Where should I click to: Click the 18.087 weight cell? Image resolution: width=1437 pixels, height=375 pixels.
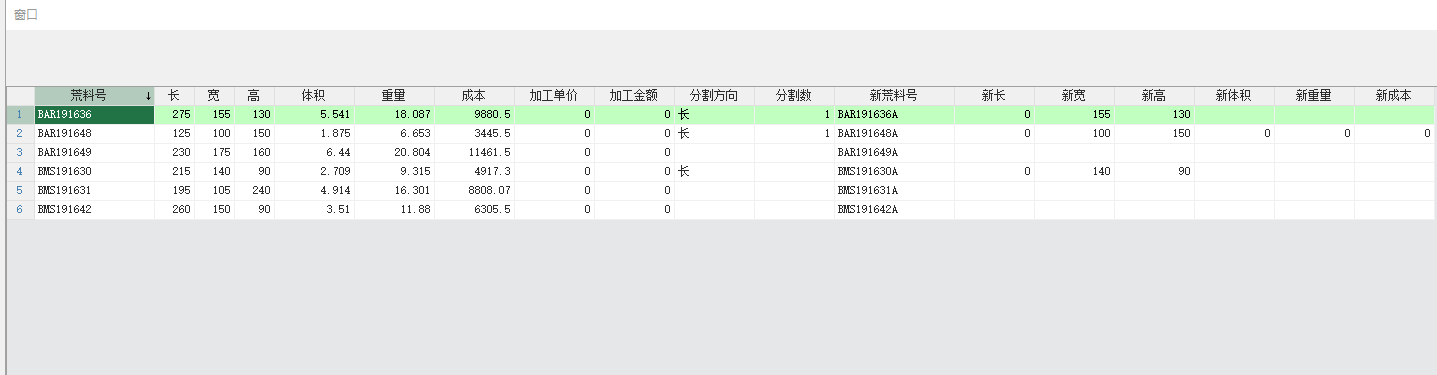395,115
